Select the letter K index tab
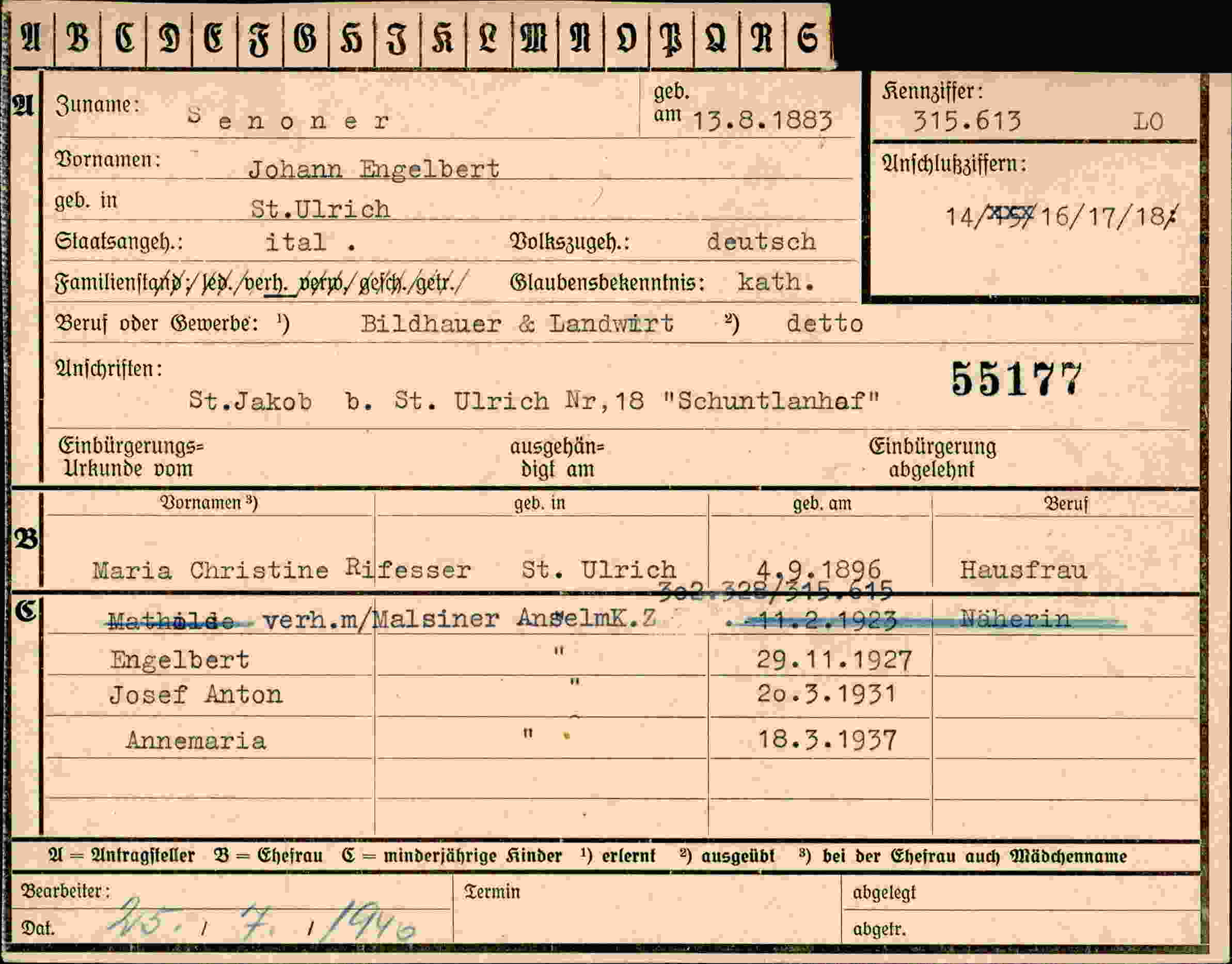 (x=443, y=38)
